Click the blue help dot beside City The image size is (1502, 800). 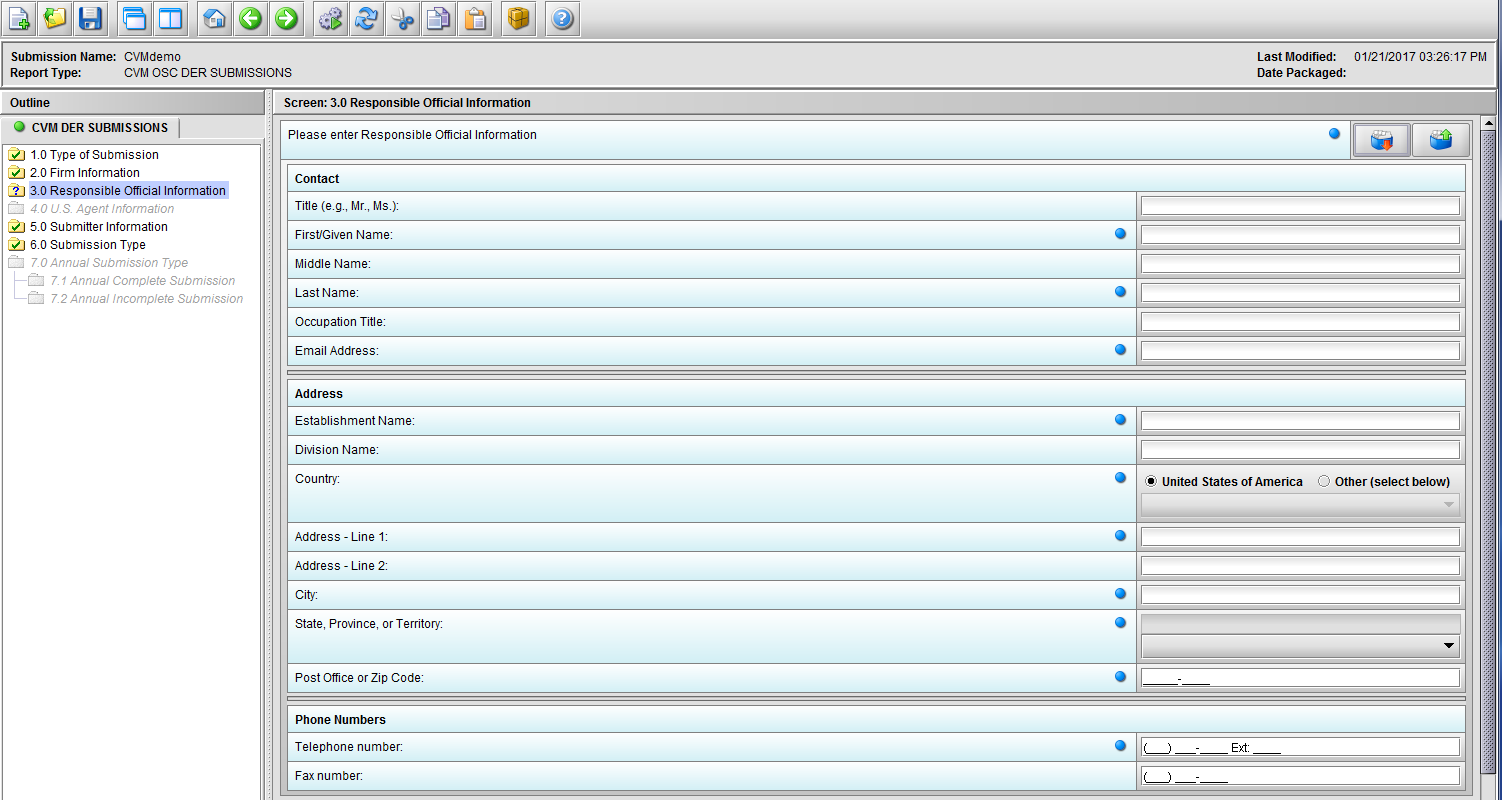click(x=1120, y=593)
